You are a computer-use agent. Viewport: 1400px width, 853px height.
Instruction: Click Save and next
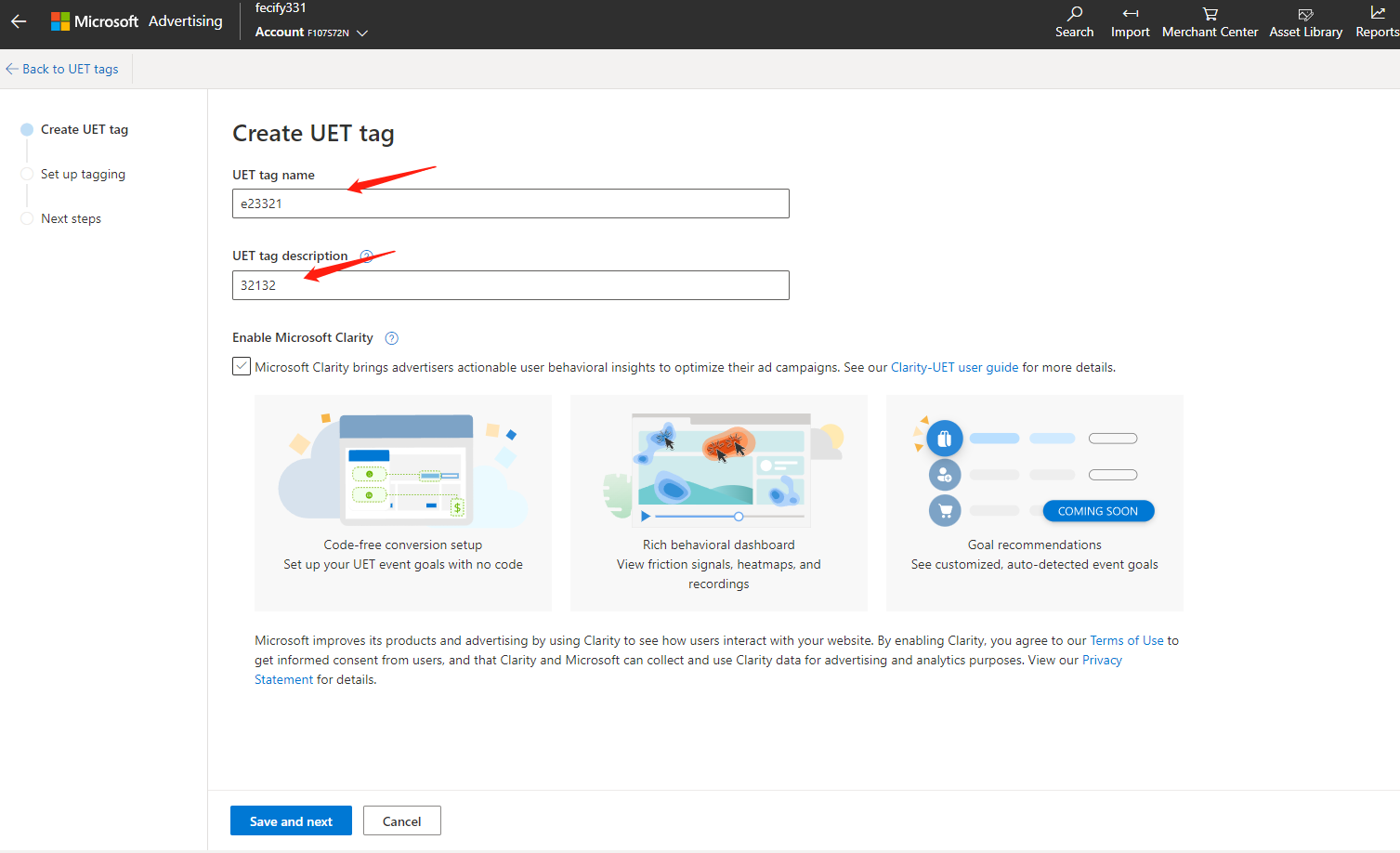click(291, 820)
